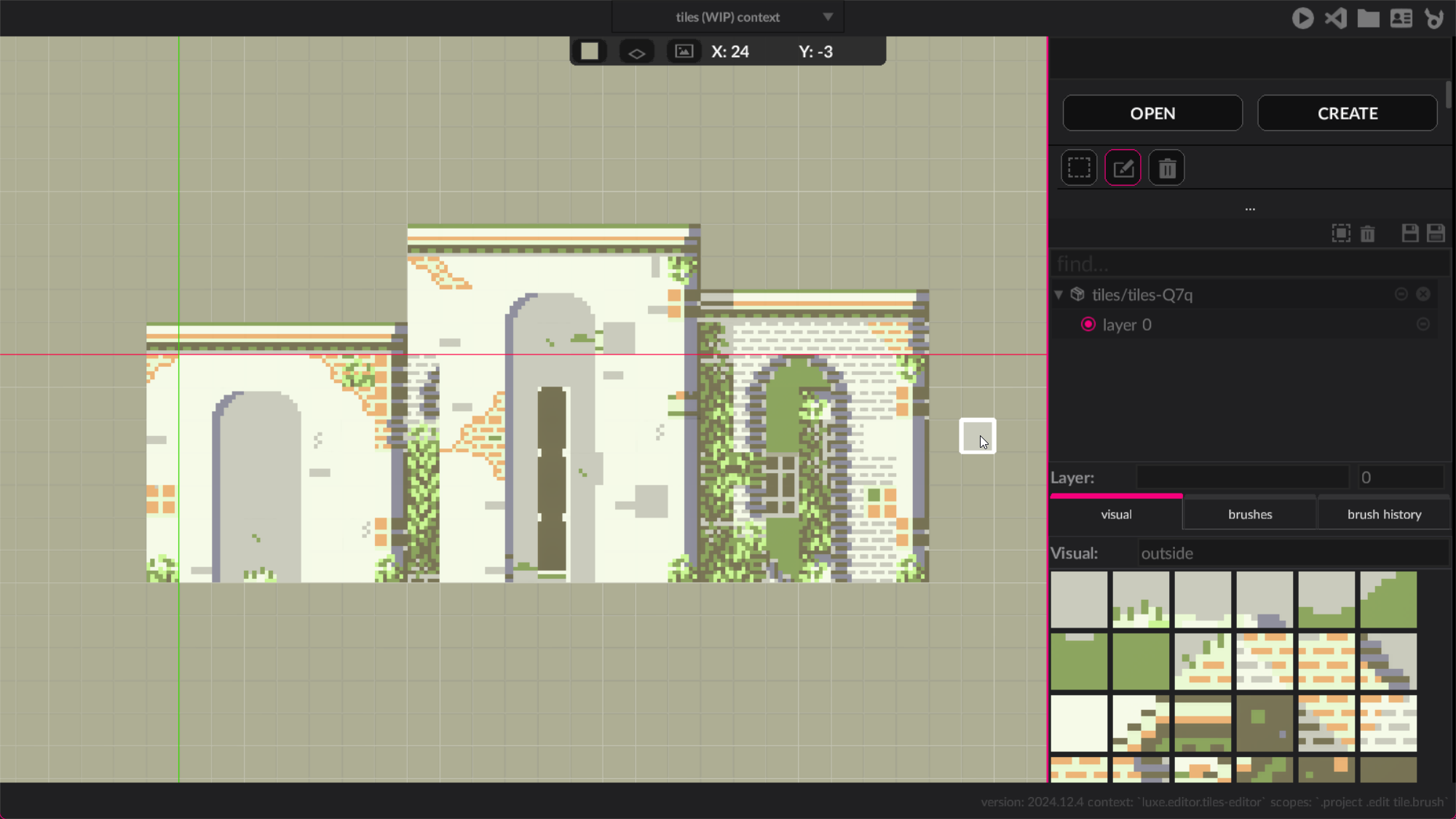Viewport: 1456px width, 819px height.
Task: Click the background color swatch in toolbar
Action: coord(590,52)
